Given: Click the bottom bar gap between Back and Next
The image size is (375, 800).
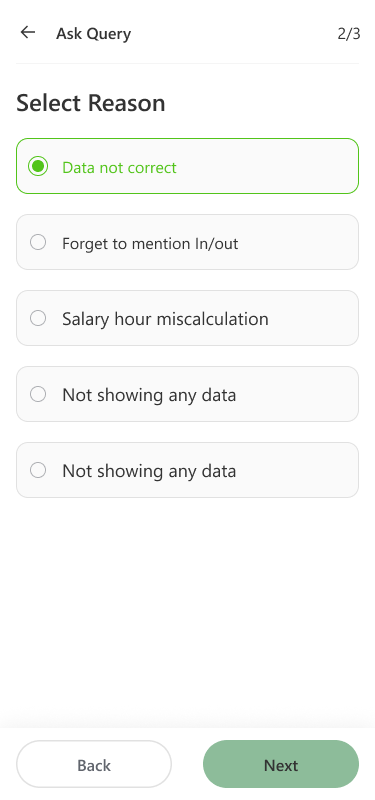Looking at the screenshot, I should tap(187, 764).
